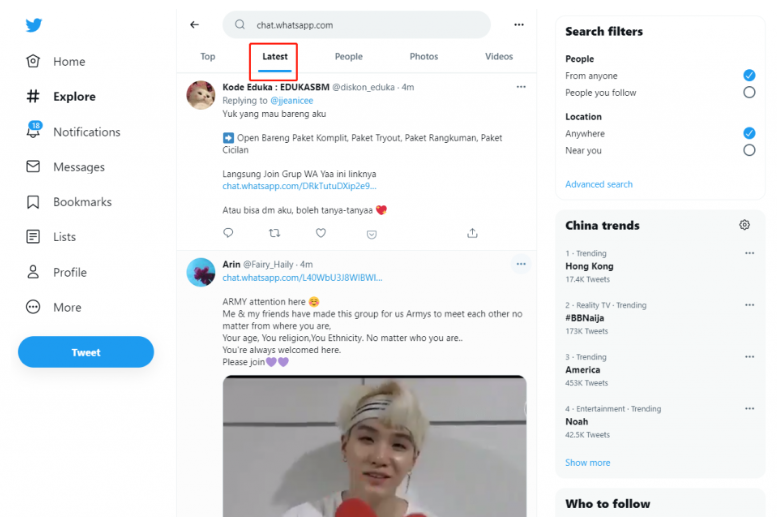Switch to the People tab

coord(348,56)
